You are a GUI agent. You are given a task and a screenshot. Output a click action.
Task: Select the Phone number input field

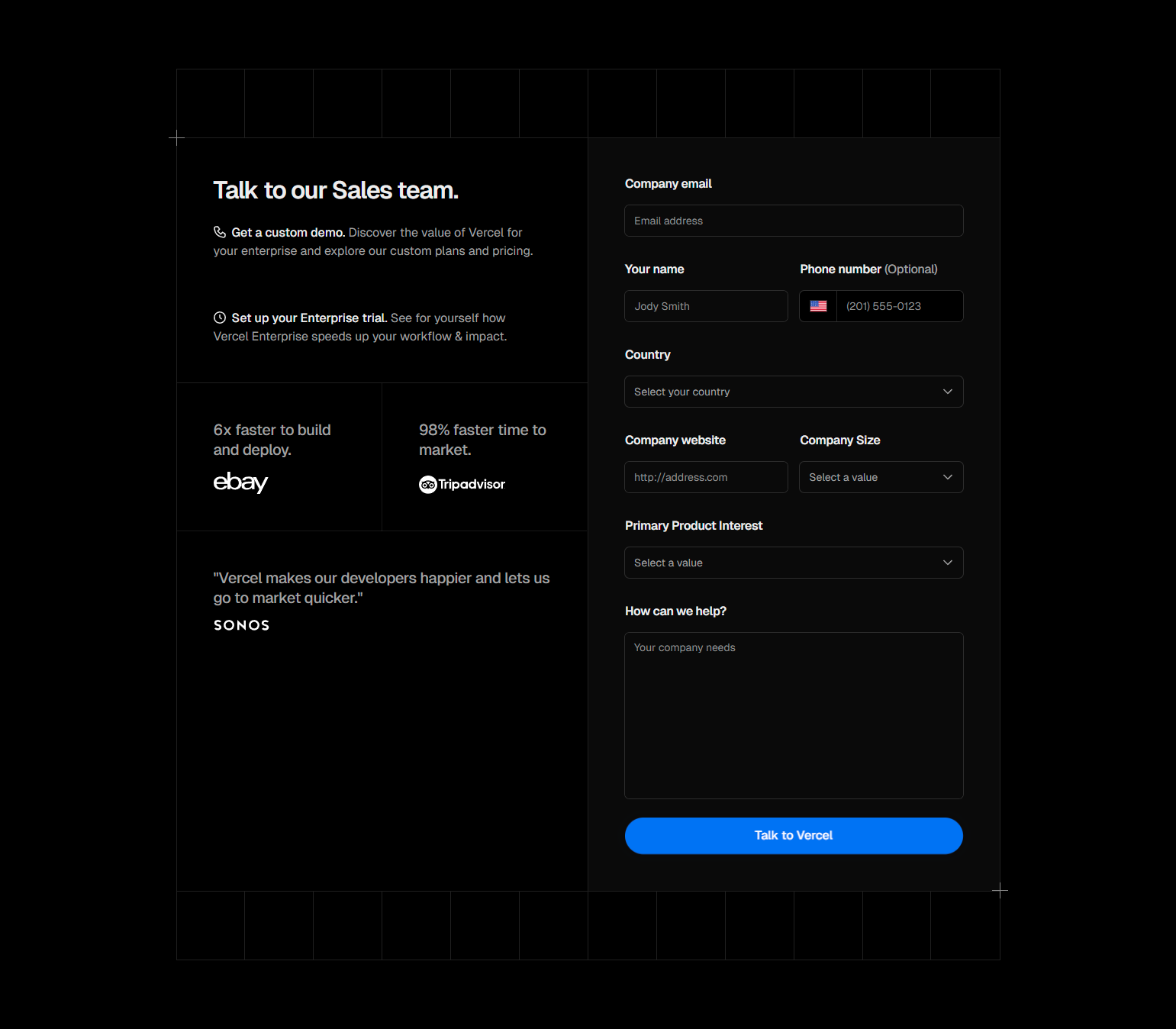pos(899,306)
